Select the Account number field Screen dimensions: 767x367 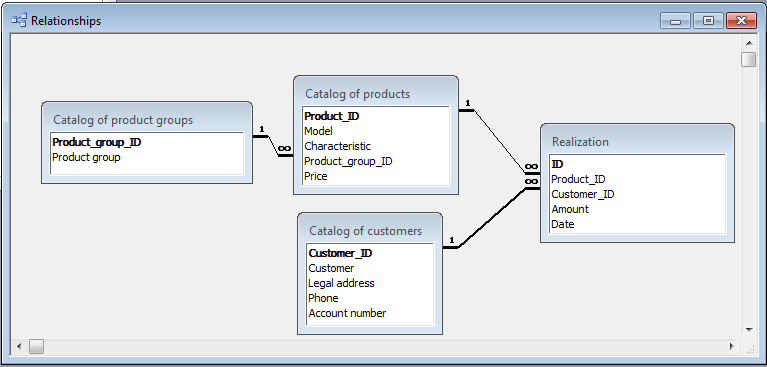pyautogui.click(x=370, y=313)
